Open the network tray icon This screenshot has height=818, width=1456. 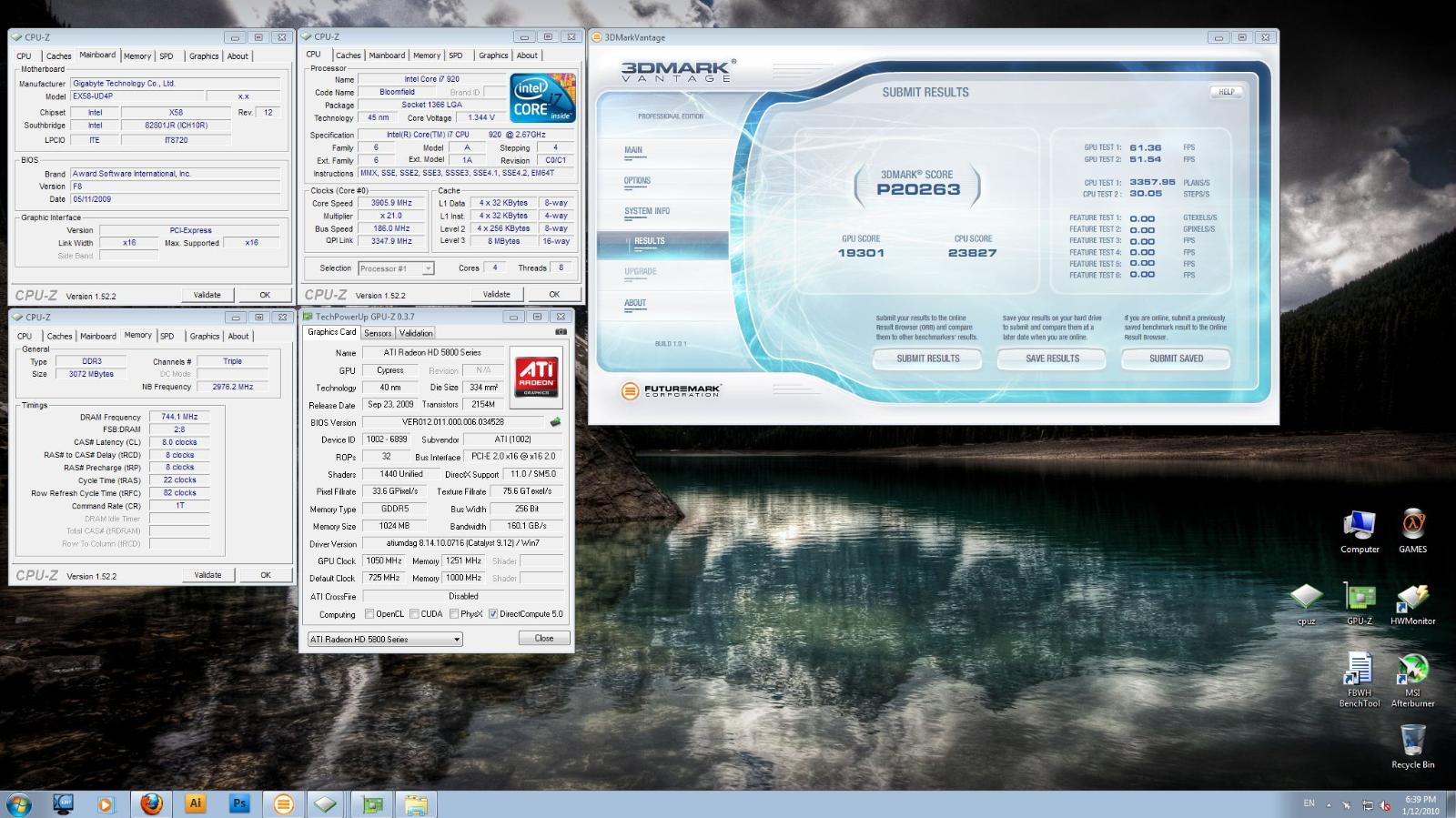coord(1367,805)
